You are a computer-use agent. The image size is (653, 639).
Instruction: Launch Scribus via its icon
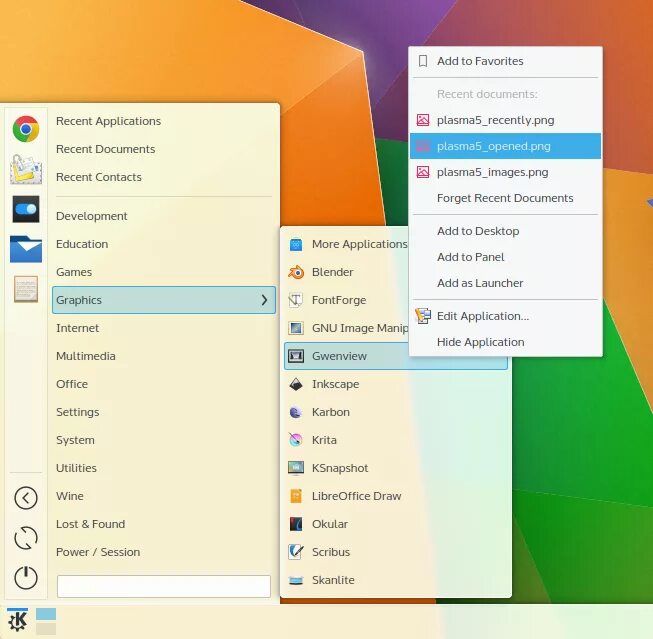(296, 552)
